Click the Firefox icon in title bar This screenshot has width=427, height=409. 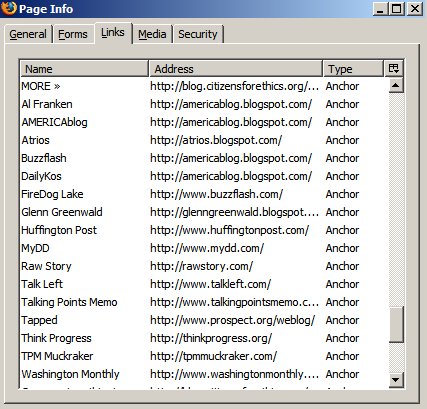(8, 8)
